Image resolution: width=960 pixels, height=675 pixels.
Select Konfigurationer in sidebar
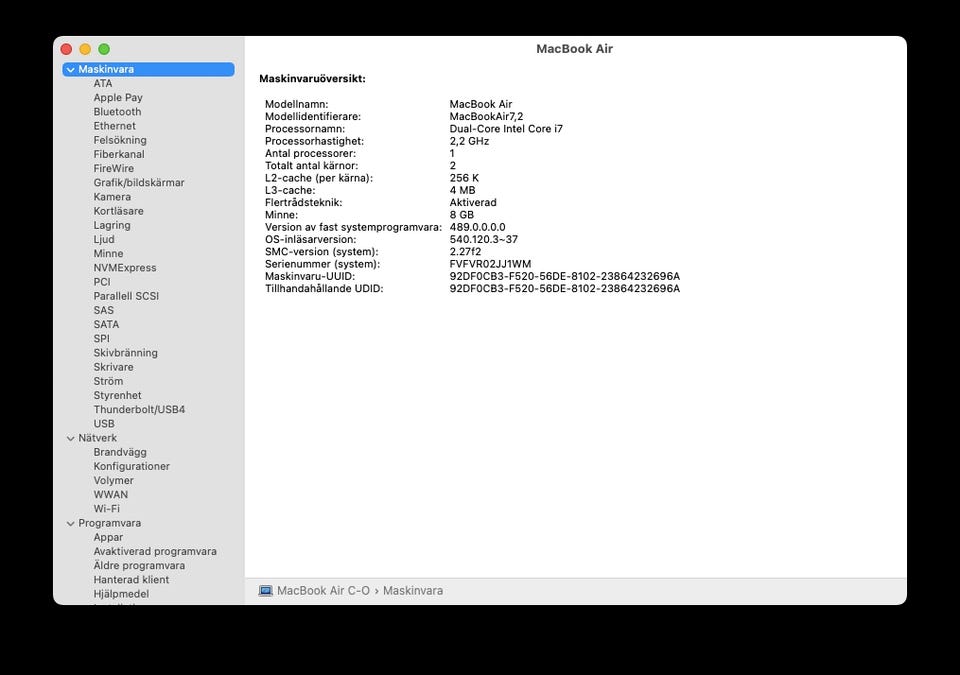(132, 466)
